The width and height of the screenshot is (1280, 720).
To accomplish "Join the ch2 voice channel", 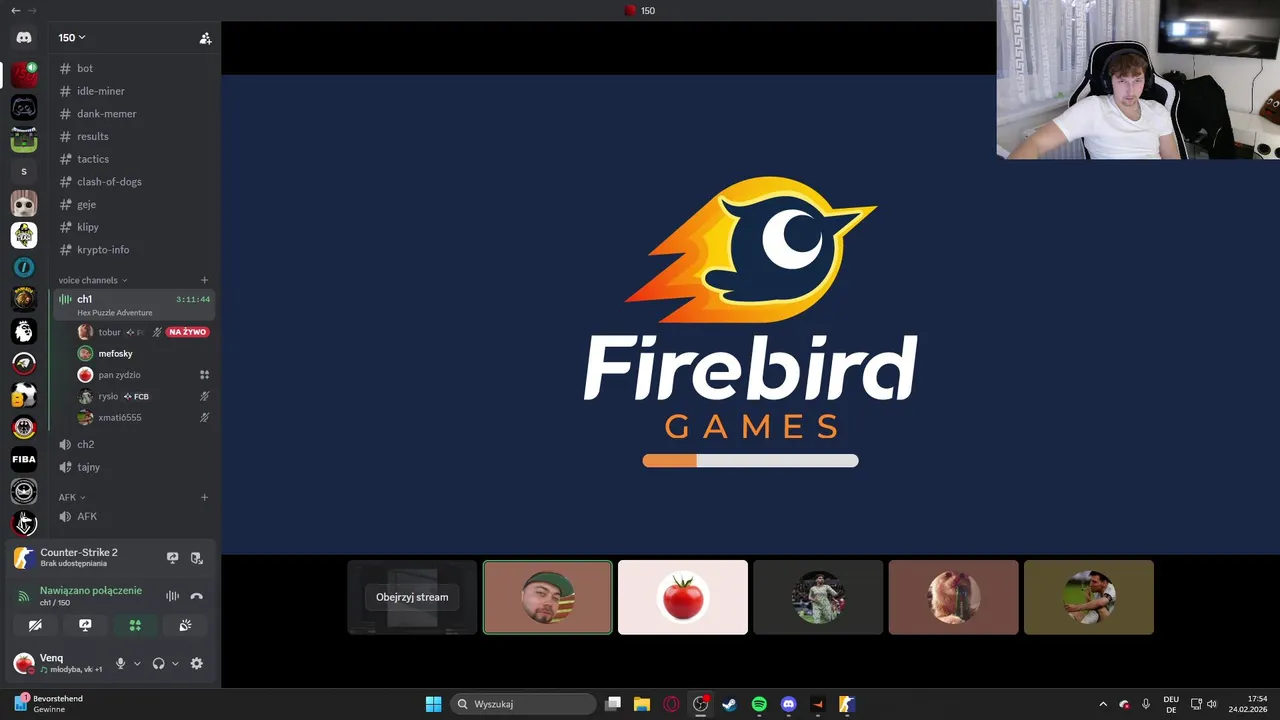I will point(132,444).
